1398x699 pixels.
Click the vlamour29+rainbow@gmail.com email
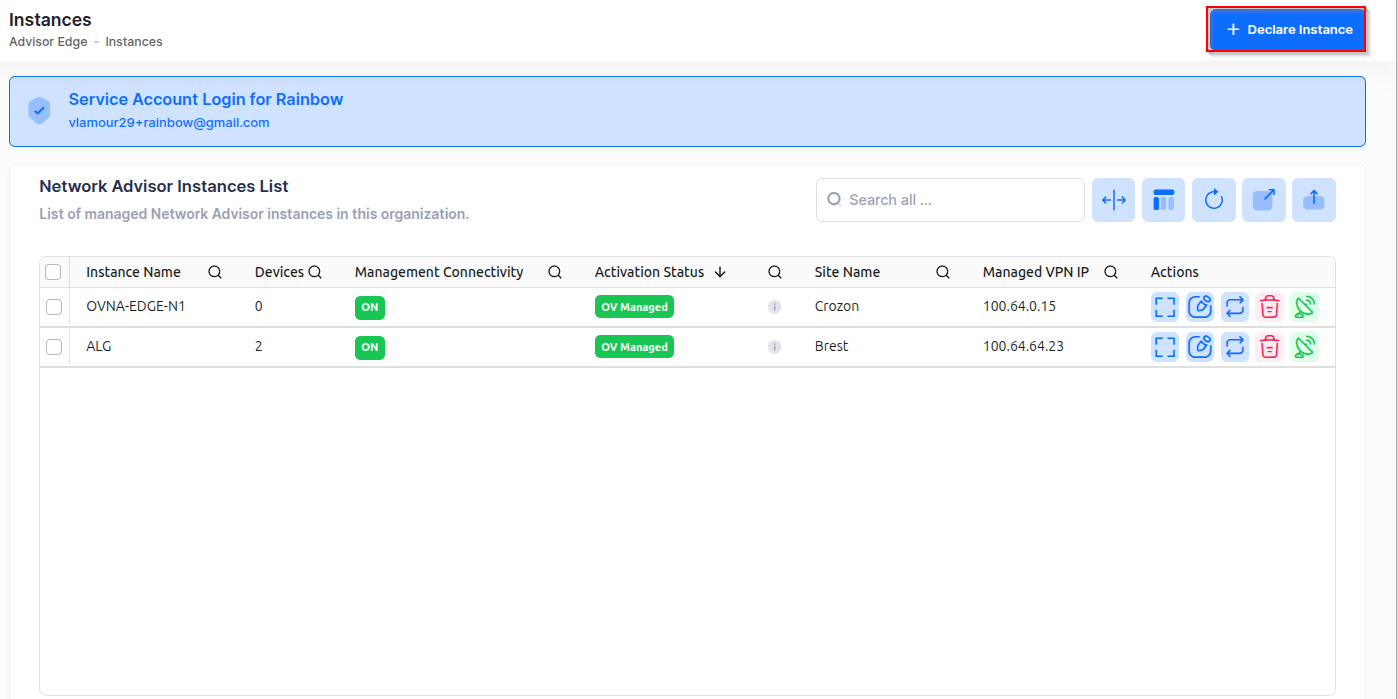click(x=169, y=123)
